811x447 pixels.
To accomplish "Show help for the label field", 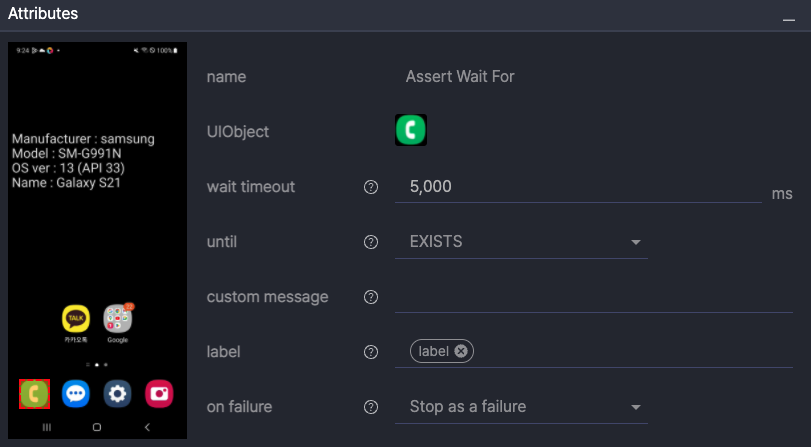I will 371,352.
